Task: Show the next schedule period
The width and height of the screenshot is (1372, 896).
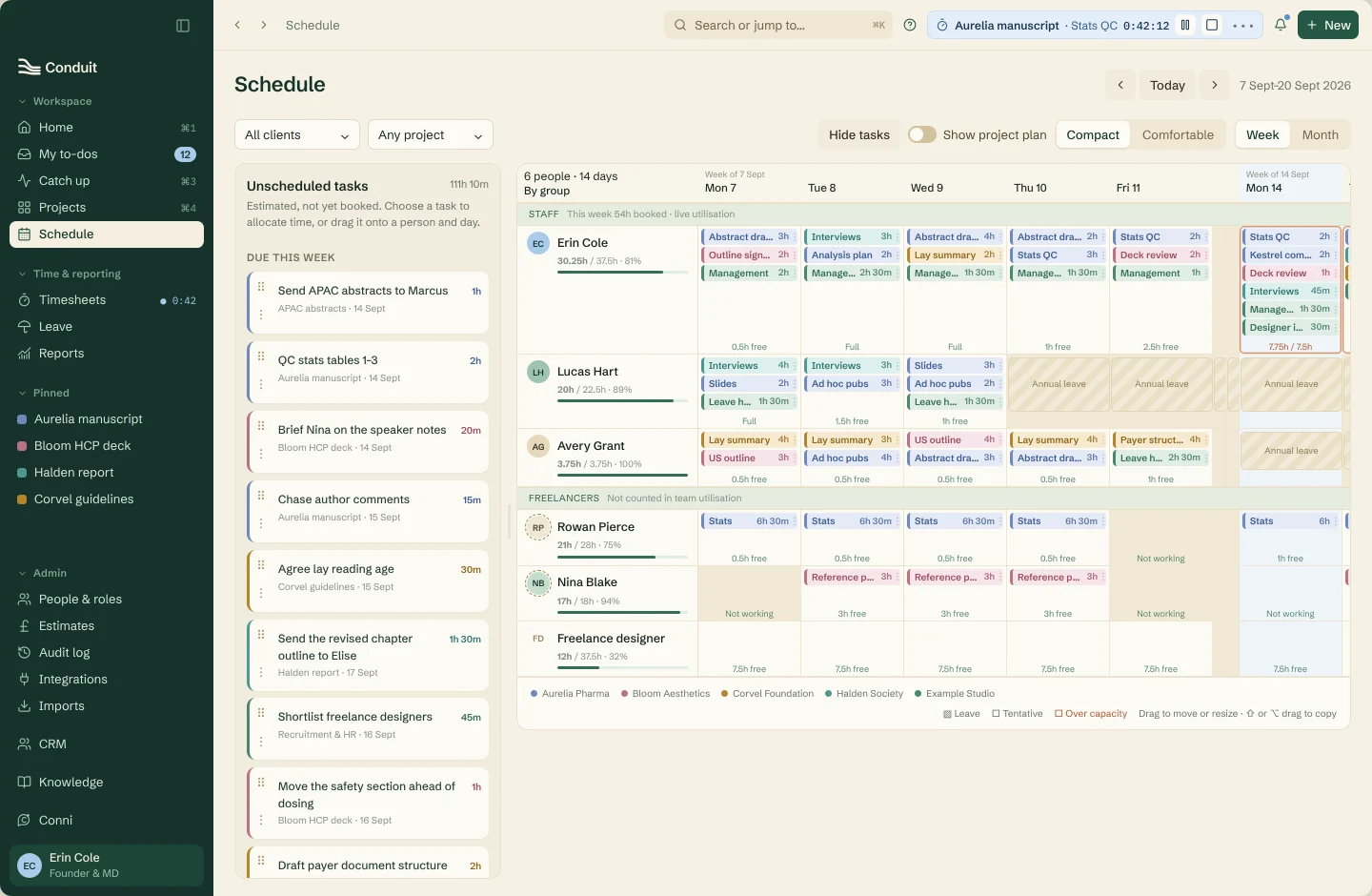Action: (x=1214, y=85)
